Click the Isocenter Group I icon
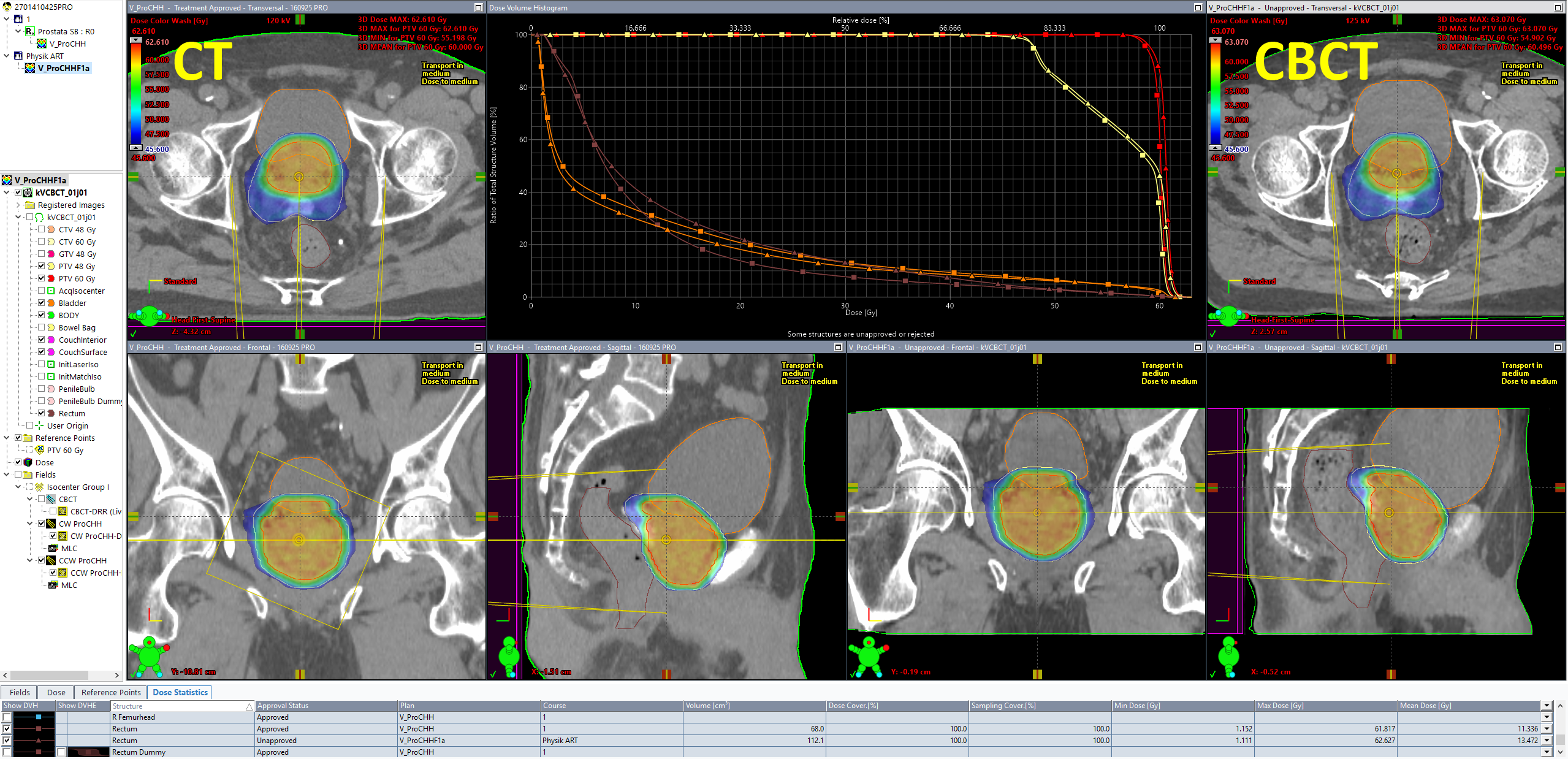Viewport: 1568px width, 759px height. (x=40, y=487)
